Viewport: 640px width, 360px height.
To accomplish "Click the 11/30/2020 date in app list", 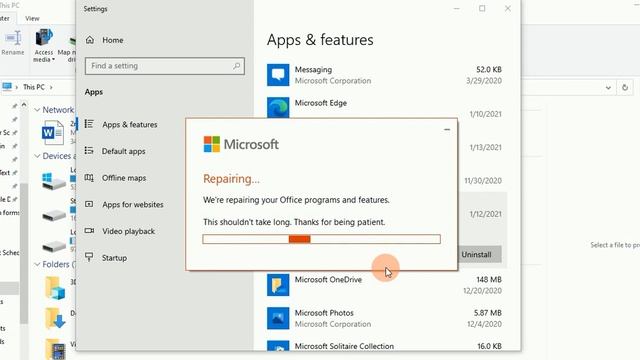I will coord(483,180).
